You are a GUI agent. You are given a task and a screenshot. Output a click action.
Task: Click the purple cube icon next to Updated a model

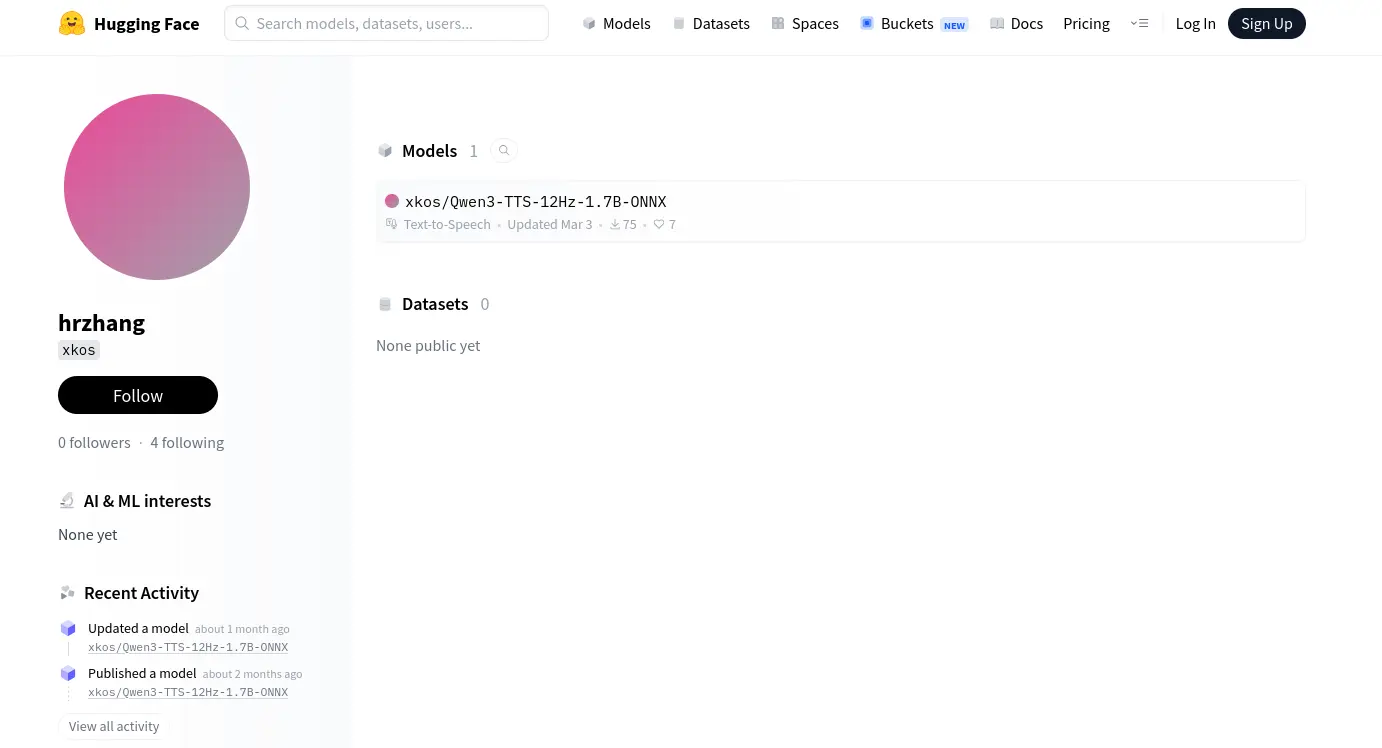pos(68,629)
